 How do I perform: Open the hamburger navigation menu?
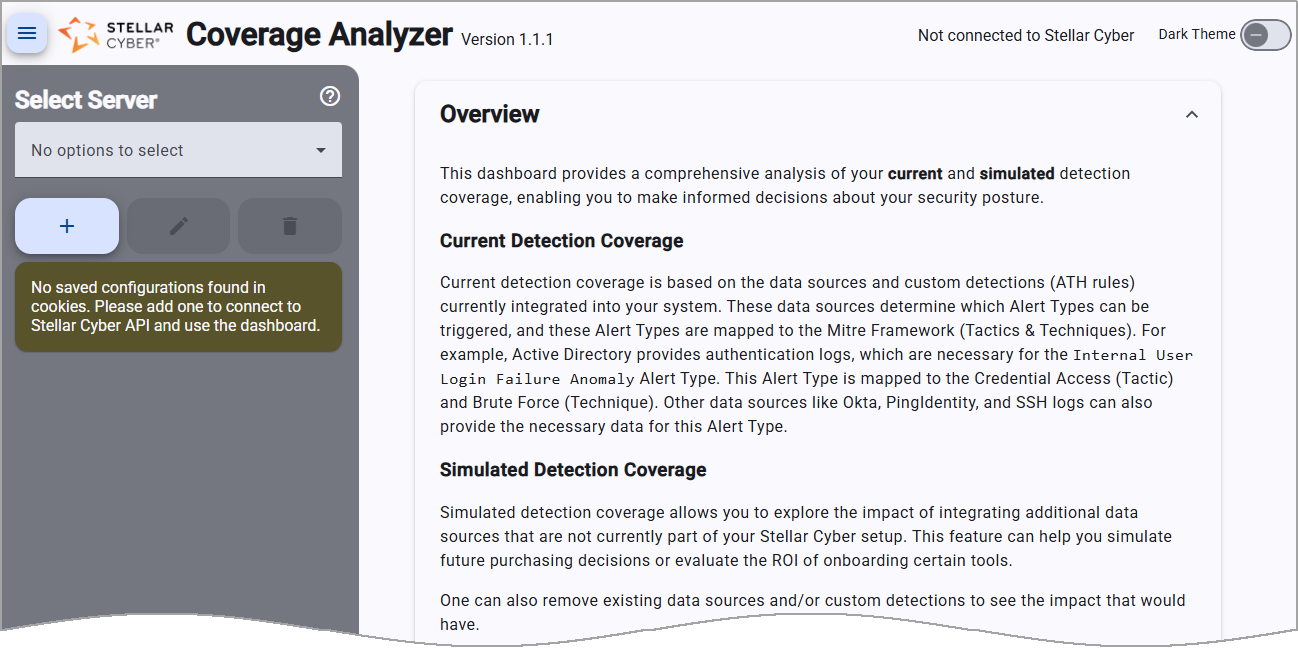(x=27, y=33)
